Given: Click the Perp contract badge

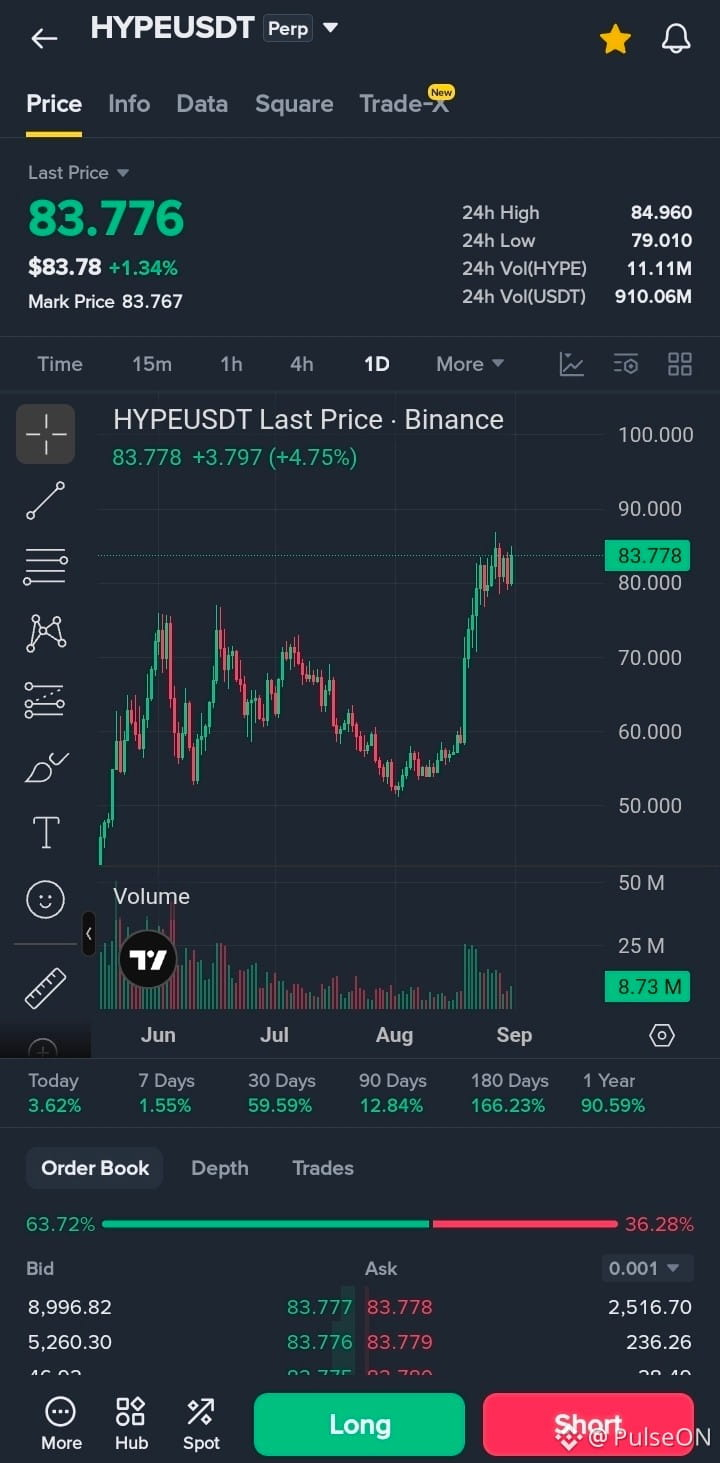Looking at the screenshot, I should (288, 29).
